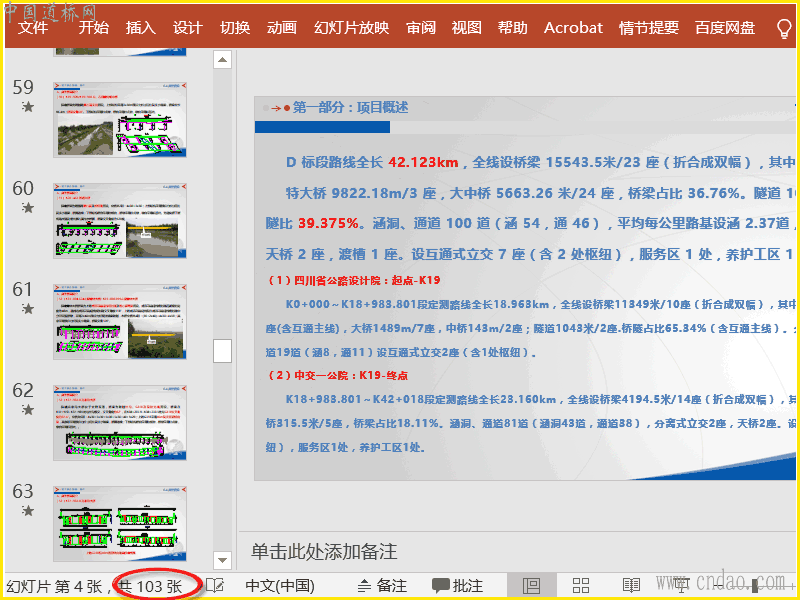Click the line starting K0+000～K18+988.801
800x600 pixels.
(x=540, y=305)
